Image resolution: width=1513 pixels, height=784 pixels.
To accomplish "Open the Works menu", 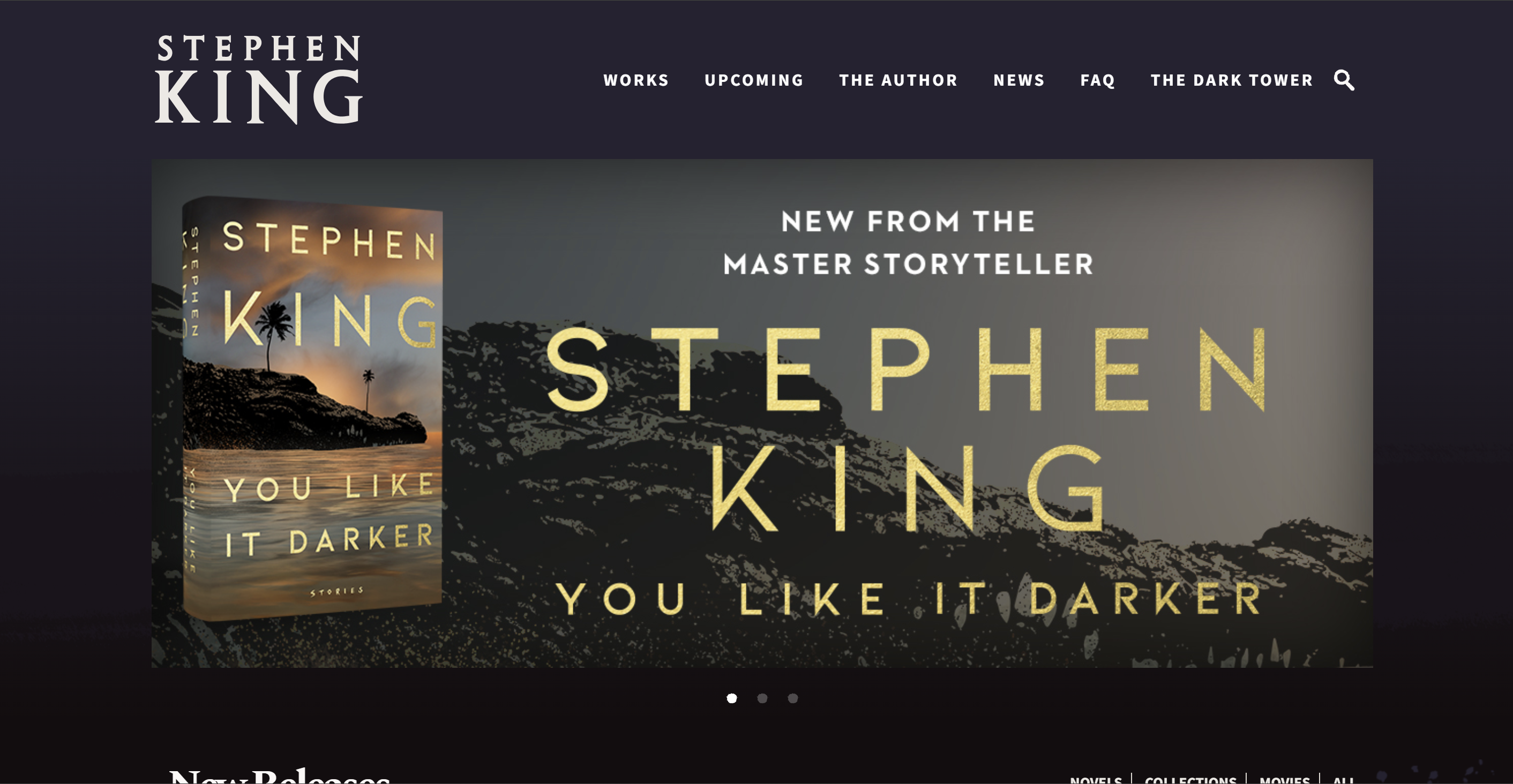I will tap(636, 80).
